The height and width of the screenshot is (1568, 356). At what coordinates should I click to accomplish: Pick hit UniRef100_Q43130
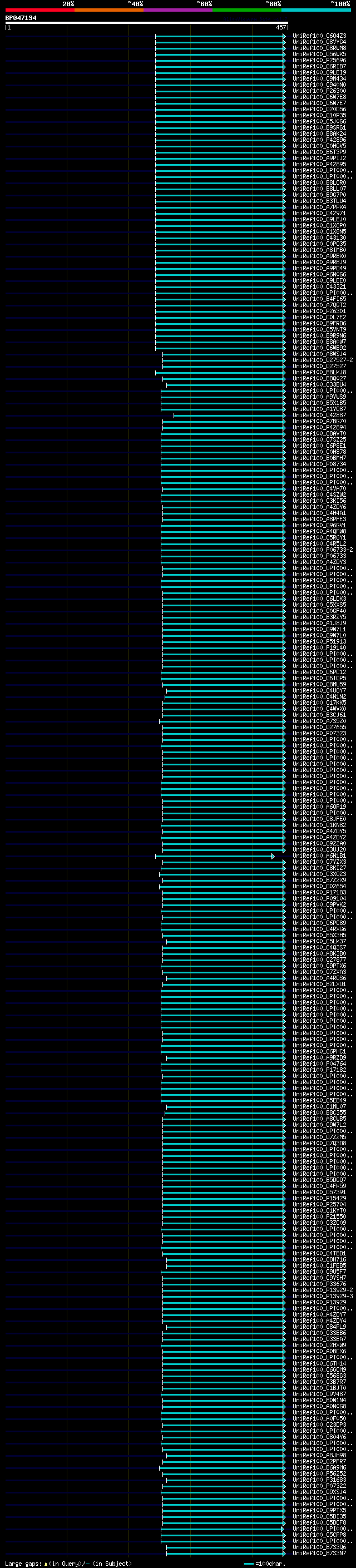pyautogui.click(x=319, y=238)
